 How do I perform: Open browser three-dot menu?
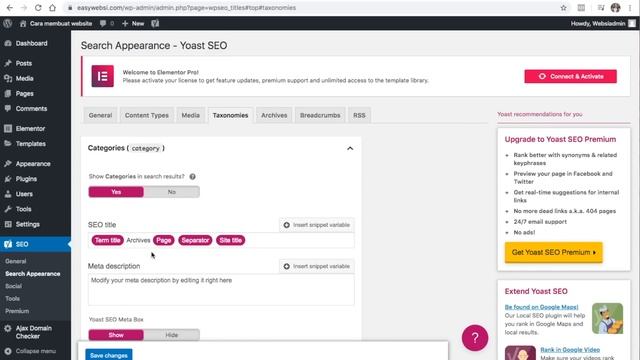click(x=630, y=8)
